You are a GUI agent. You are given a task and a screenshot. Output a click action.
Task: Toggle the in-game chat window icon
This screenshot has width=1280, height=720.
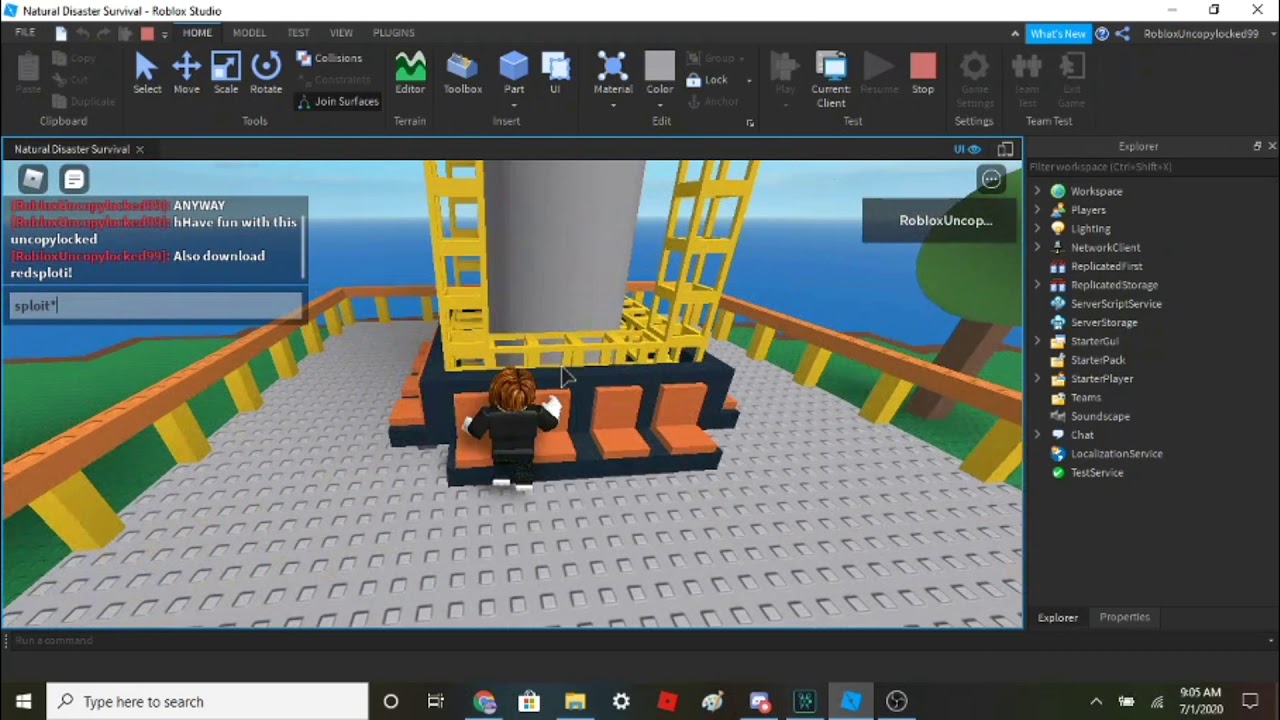[x=74, y=179]
